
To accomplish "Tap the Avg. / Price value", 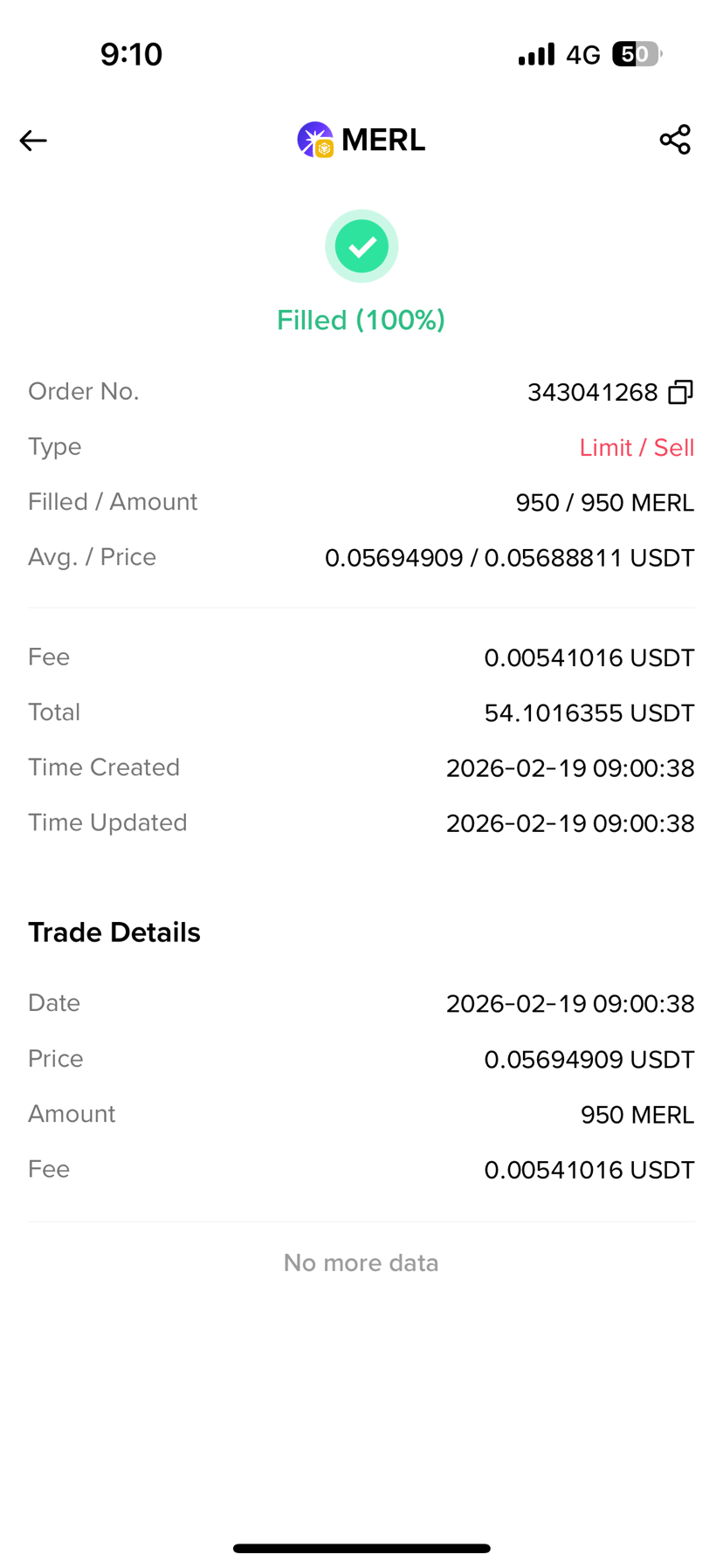I will [510, 558].
